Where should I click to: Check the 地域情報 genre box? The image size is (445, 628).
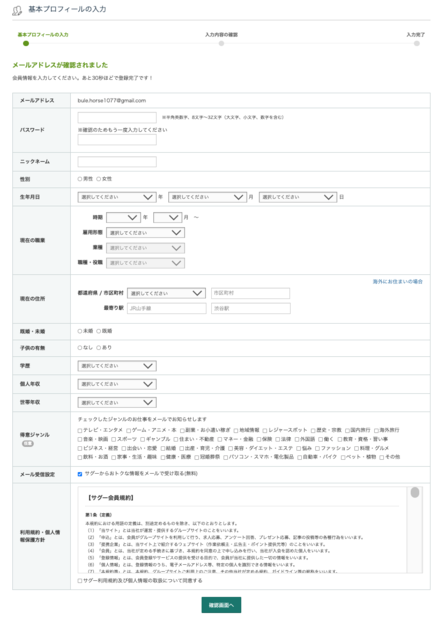click(x=236, y=431)
